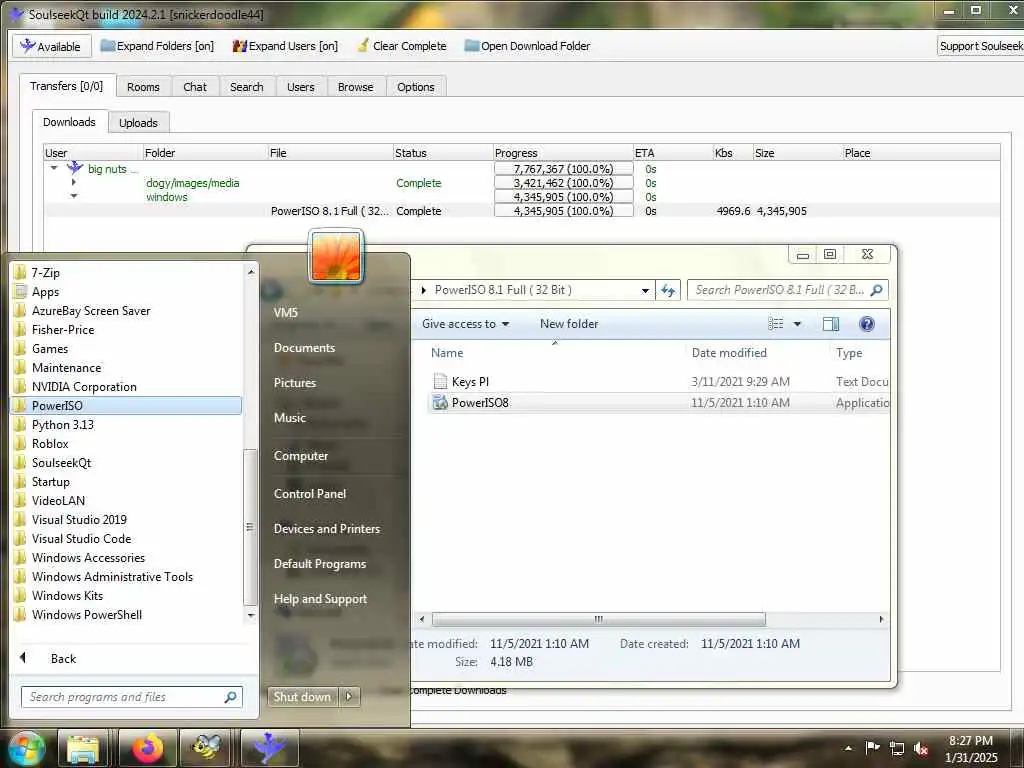1024x768 pixels.
Task: Click the bird icon beside big nuts
Action: click(x=74, y=168)
